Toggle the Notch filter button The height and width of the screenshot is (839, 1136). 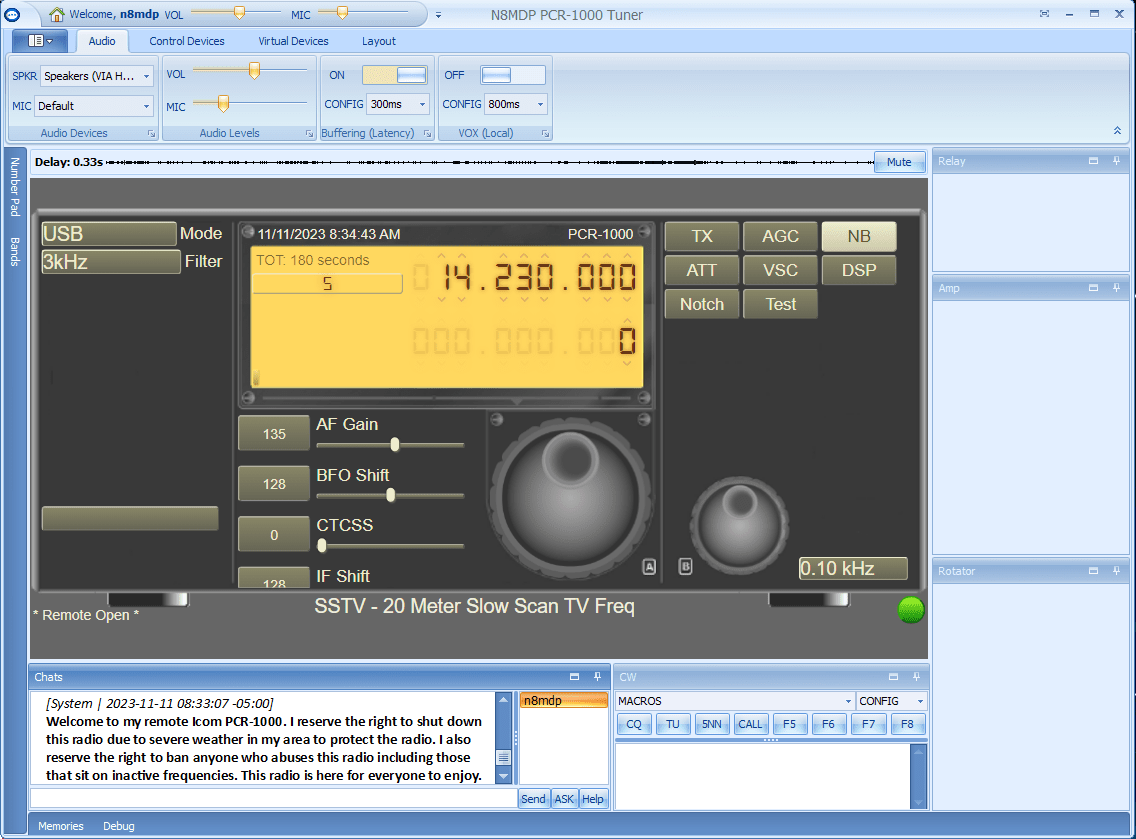coord(701,304)
